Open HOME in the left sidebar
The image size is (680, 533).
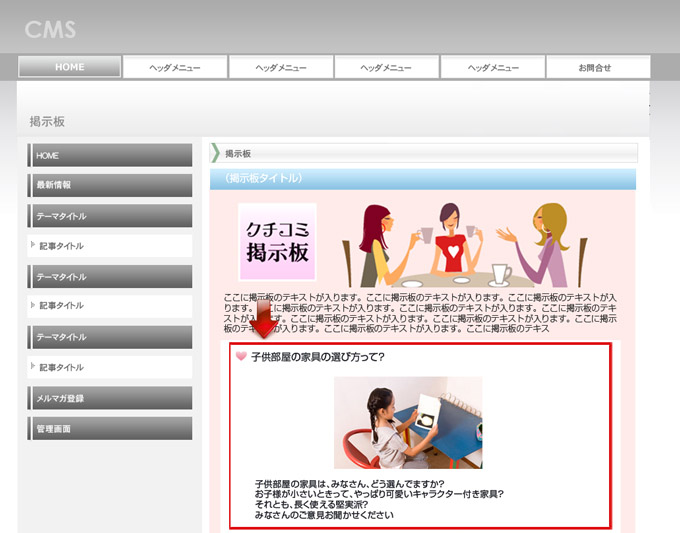click(x=110, y=156)
